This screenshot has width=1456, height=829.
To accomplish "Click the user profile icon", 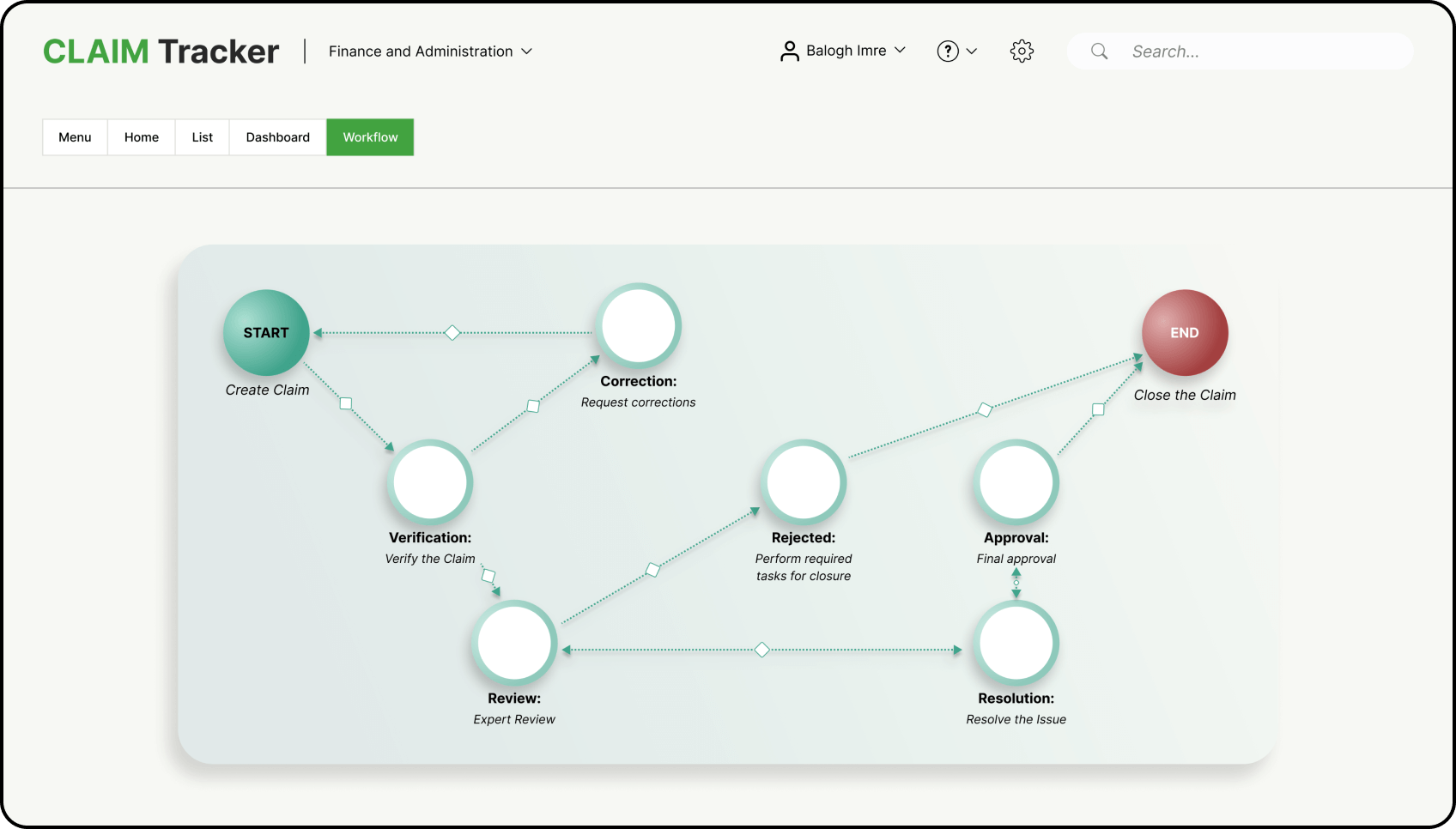I will click(789, 51).
